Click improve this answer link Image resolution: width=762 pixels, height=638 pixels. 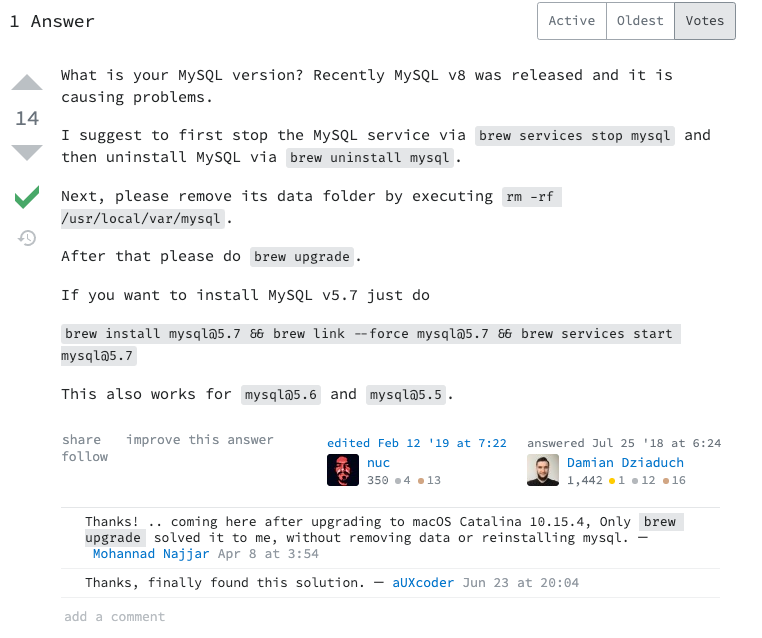[x=200, y=440]
